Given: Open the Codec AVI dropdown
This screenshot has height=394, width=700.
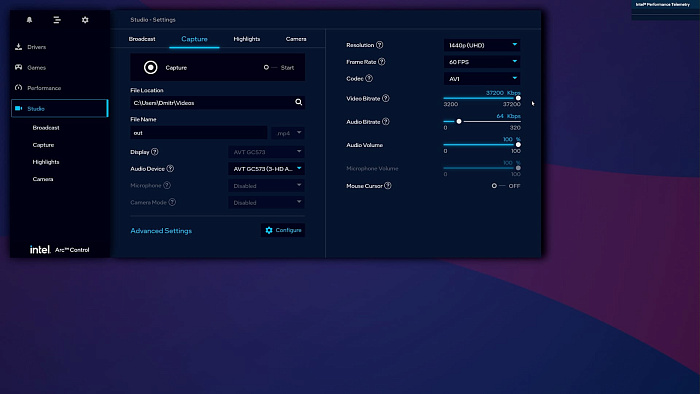Looking at the screenshot, I should 482,79.
